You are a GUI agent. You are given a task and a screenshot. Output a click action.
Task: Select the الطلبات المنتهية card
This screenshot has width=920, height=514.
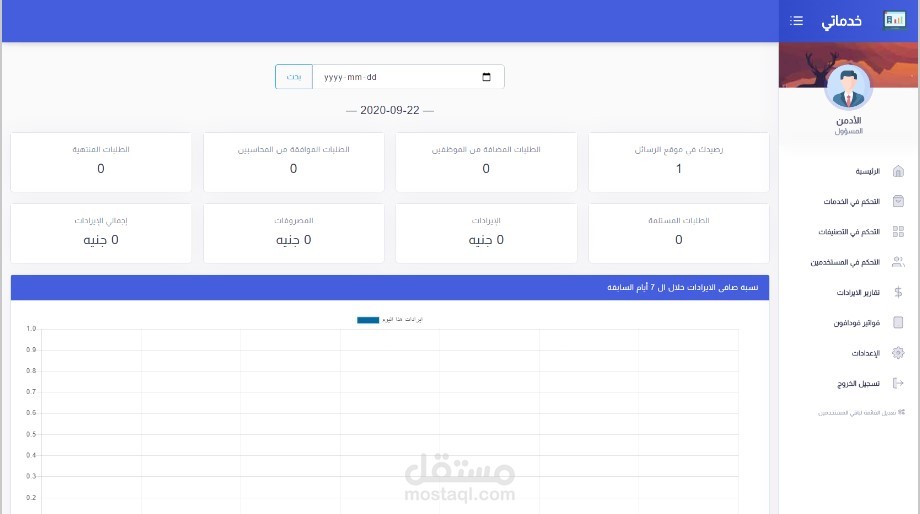pos(101,162)
